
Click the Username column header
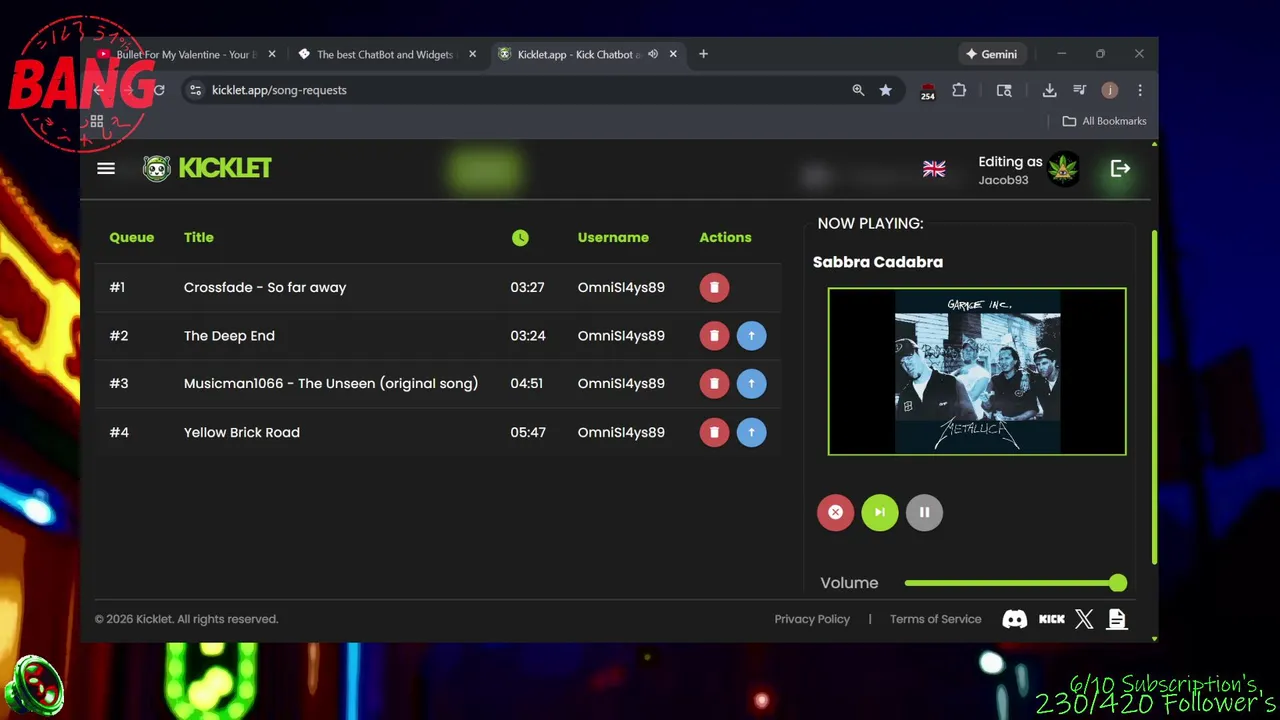tap(613, 237)
